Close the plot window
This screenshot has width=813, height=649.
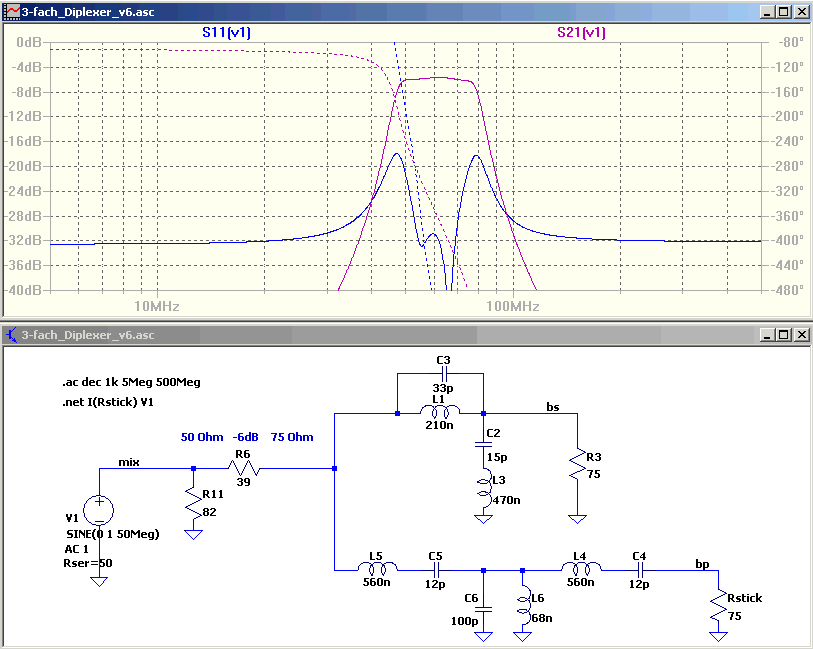801,12
